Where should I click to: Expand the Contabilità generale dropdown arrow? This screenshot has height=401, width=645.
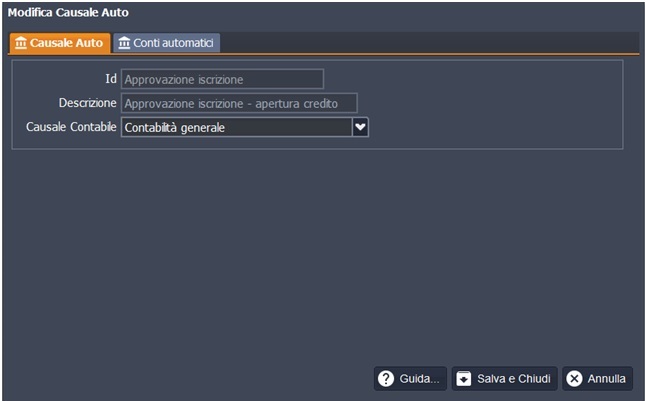(x=361, y=127)
